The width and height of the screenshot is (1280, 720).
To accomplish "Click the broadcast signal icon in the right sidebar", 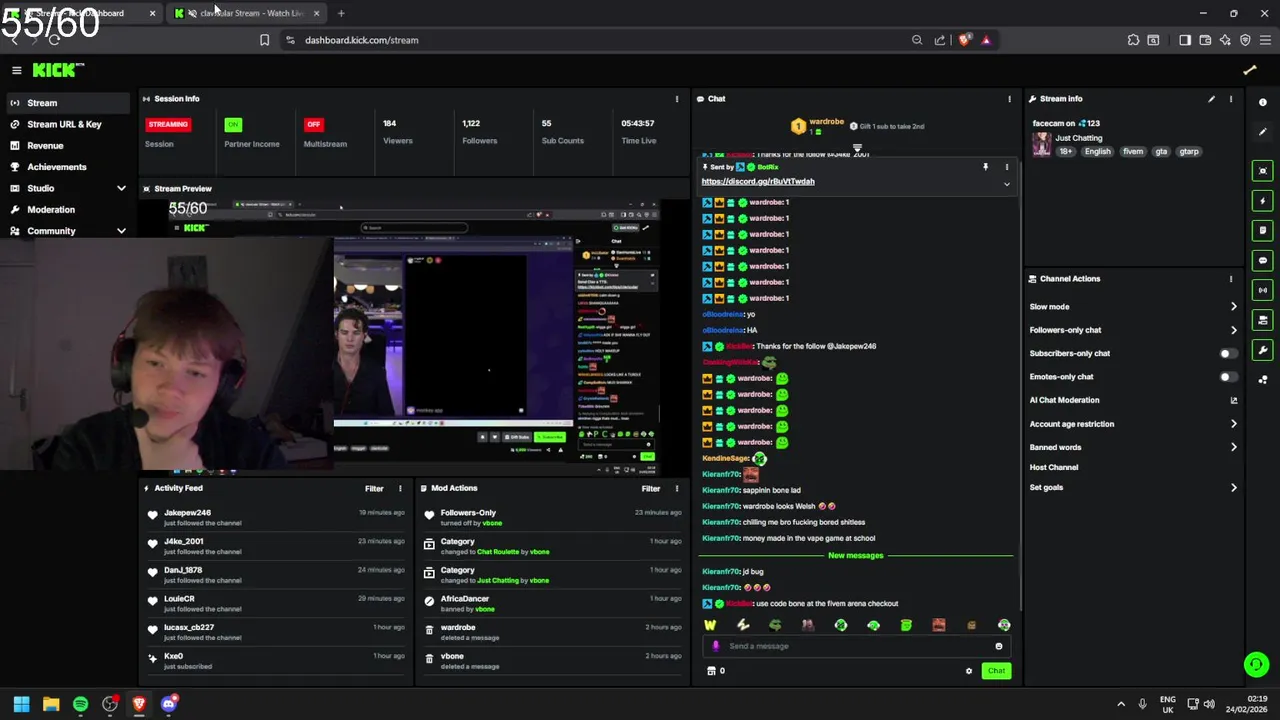I will (1263, 290).
